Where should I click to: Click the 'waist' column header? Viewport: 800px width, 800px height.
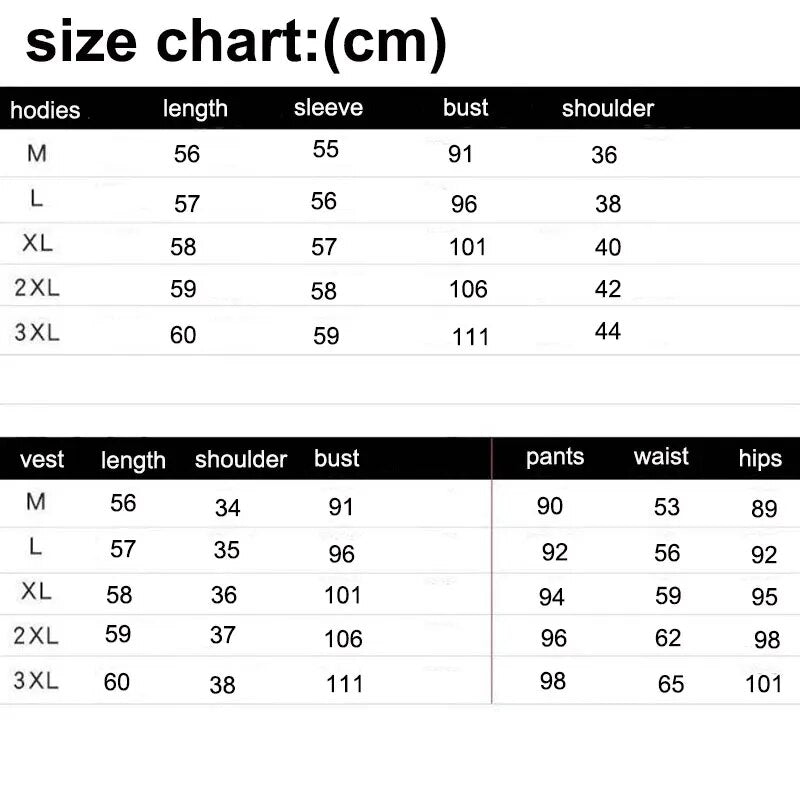point(661,457)
